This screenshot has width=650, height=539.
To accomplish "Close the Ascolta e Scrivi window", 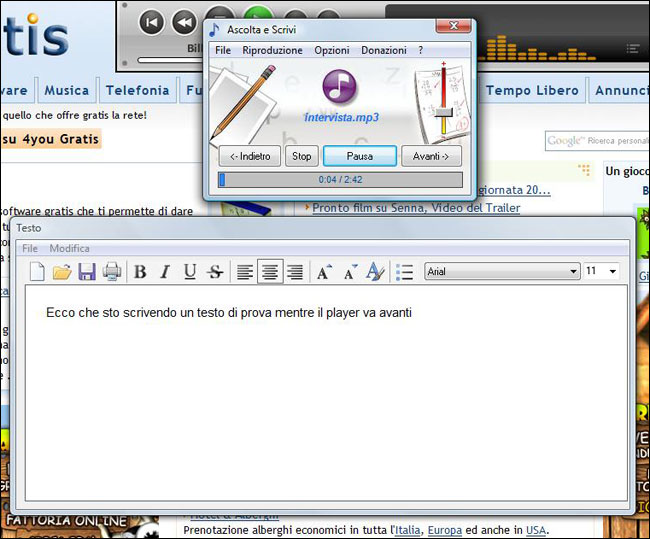I will [x=454, y=26].
